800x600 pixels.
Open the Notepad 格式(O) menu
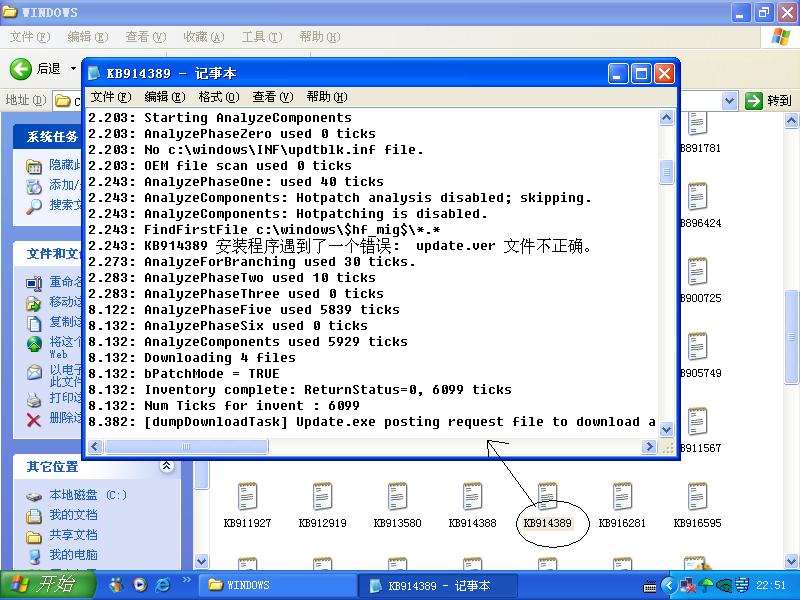[218, 96]
